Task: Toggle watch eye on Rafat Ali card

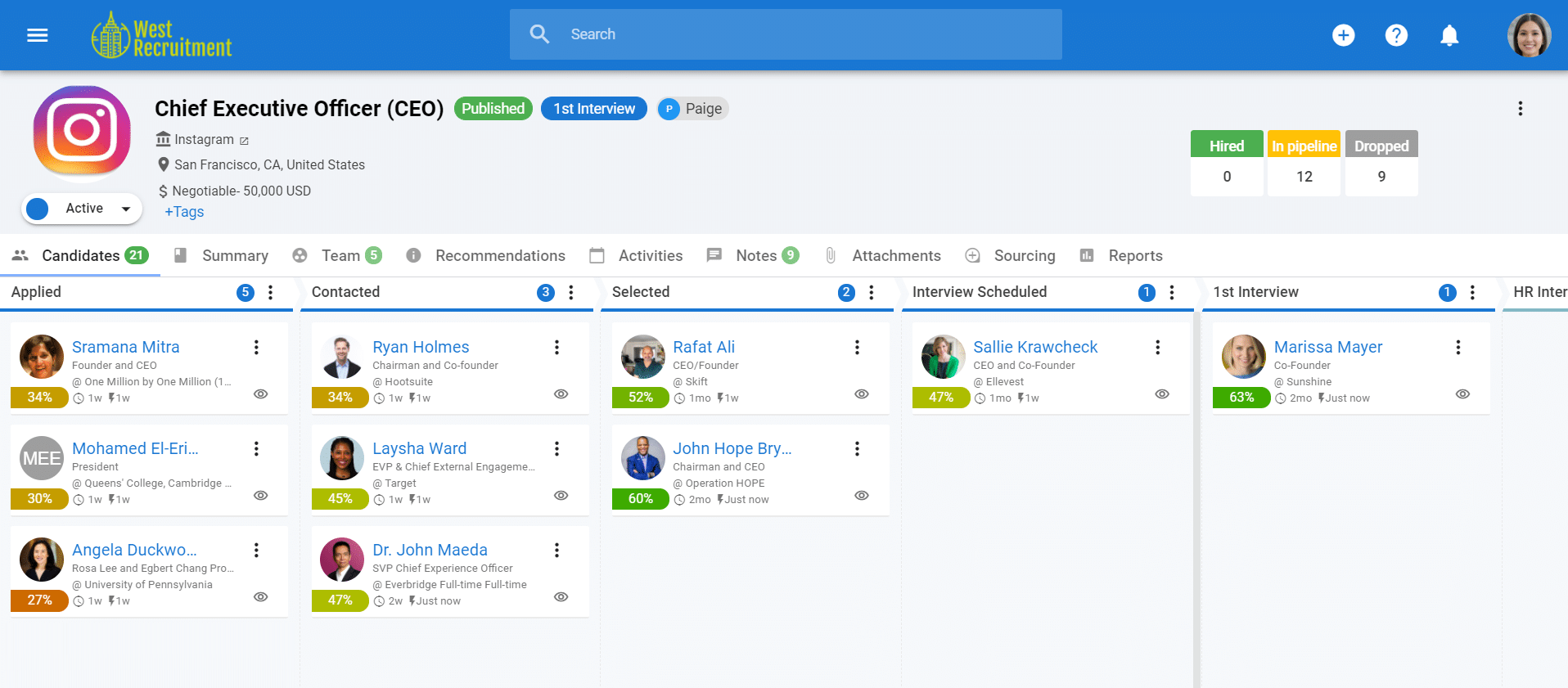Action: [x=862, y=394]
